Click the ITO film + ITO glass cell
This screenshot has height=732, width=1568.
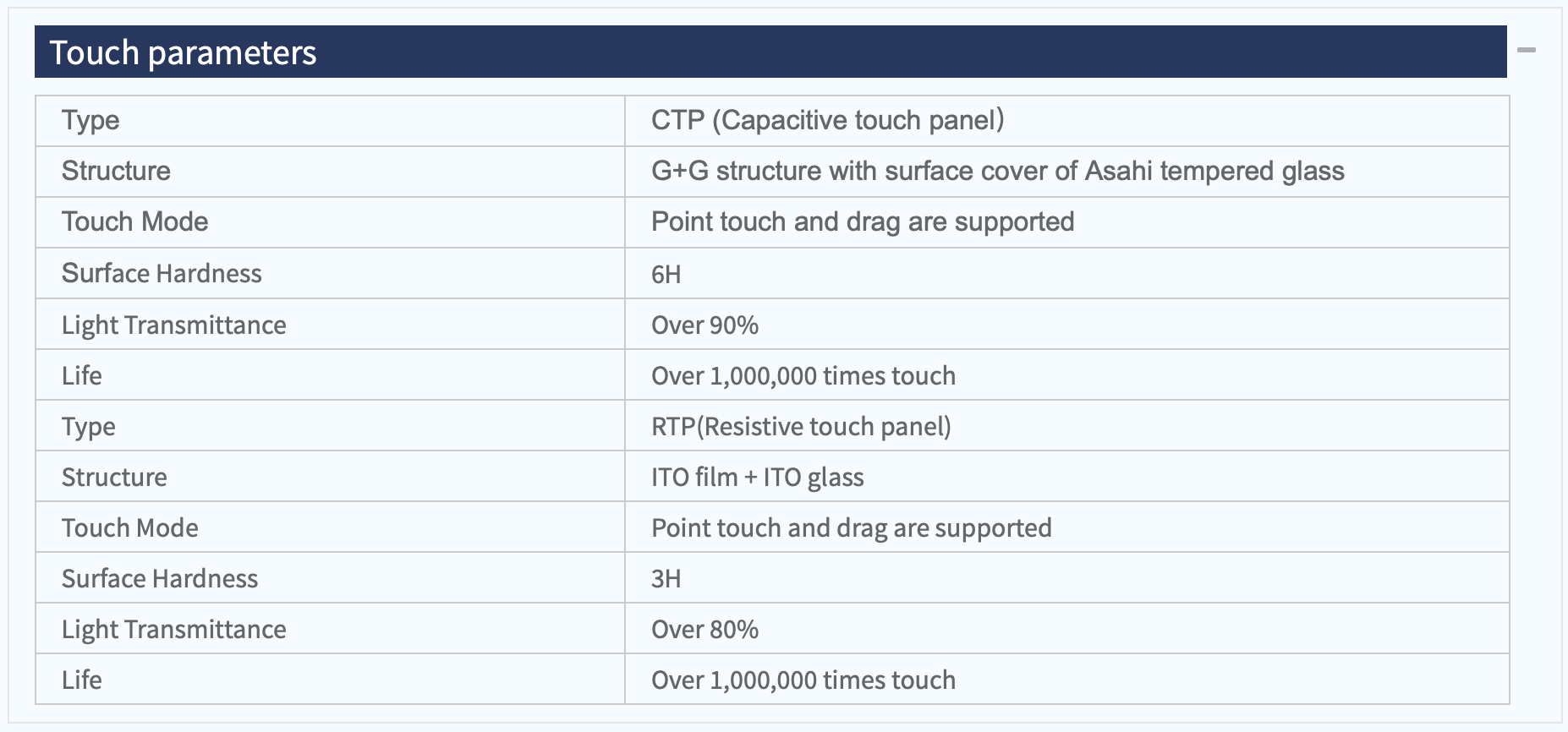pyautogui.click(x=1067, y=476)
